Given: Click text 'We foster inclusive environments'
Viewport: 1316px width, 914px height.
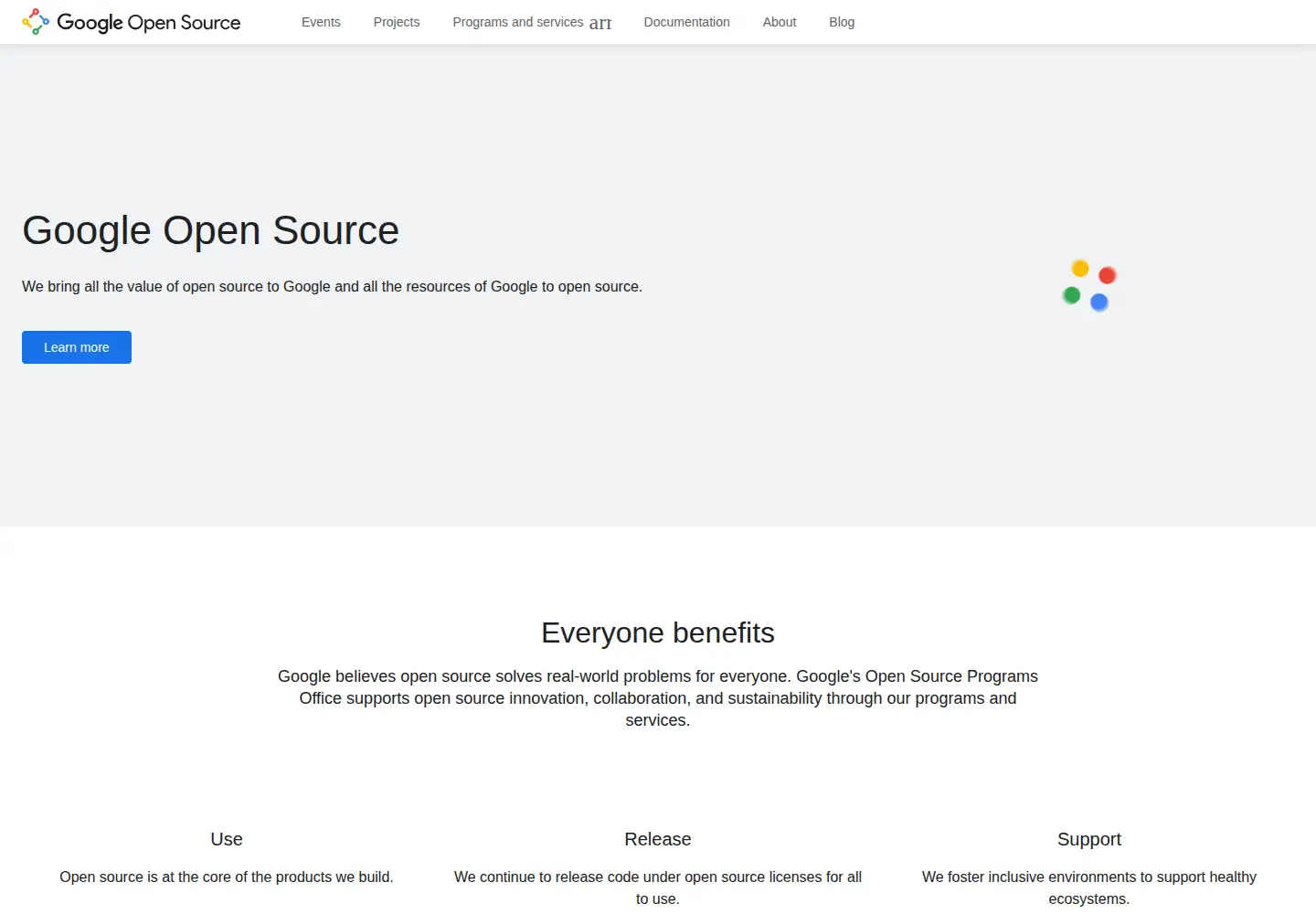Looking at the screenshot, I should [1089, 887].
